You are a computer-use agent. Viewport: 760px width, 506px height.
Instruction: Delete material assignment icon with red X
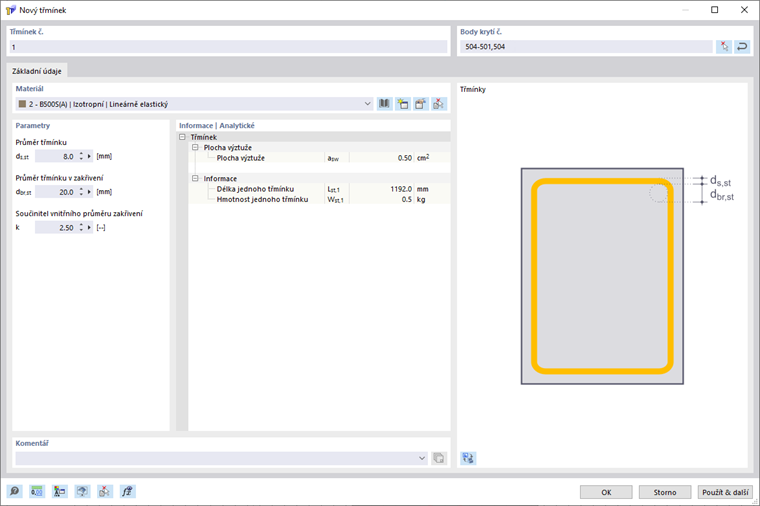[x=439, y=104]
